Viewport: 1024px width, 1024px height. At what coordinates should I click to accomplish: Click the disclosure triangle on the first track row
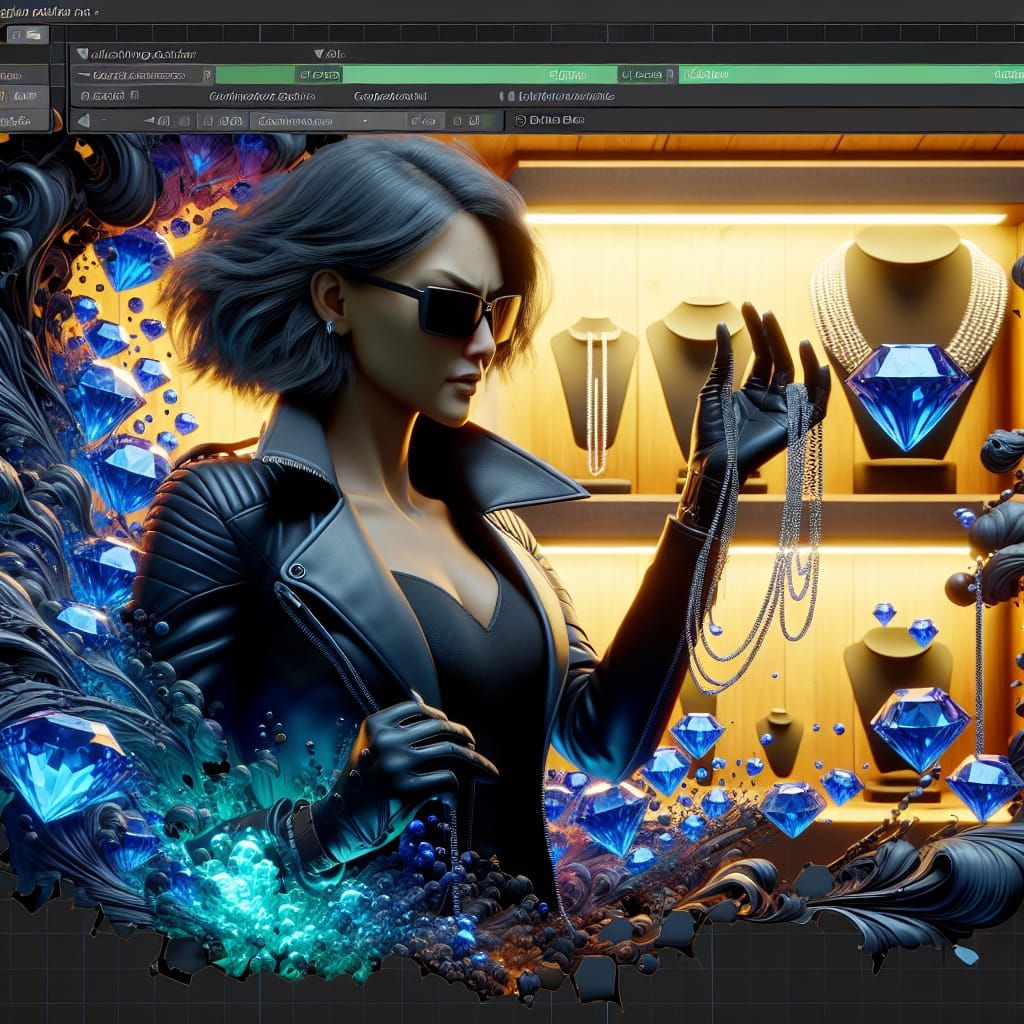point(83,54)
